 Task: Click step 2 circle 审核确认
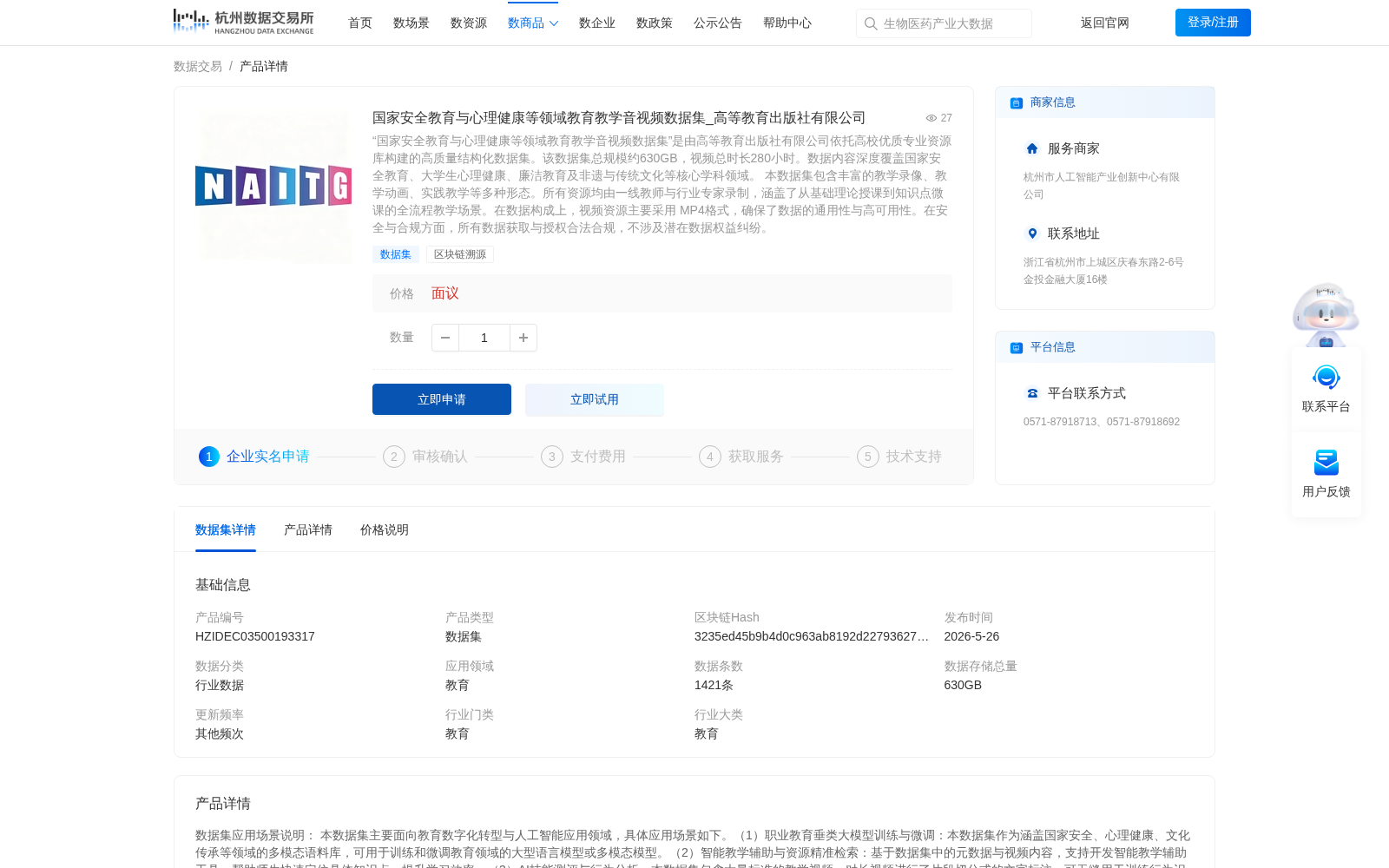click(394, 457)
